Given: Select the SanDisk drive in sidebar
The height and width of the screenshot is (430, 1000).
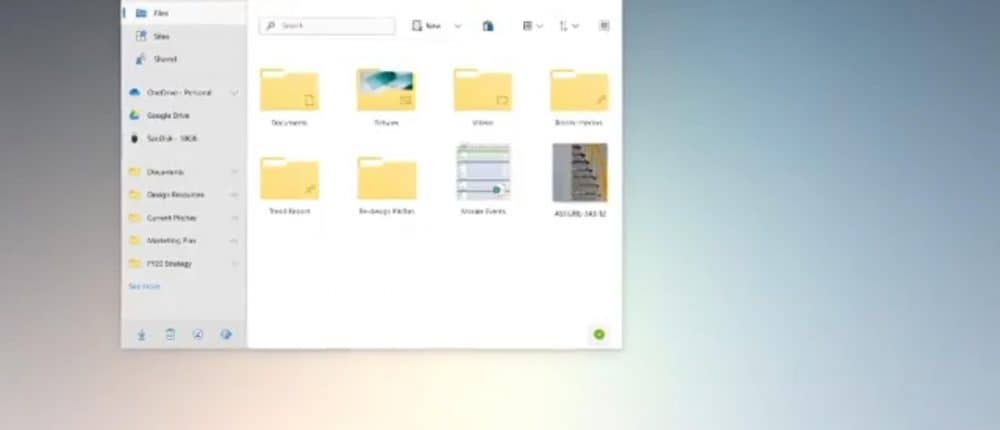Looking at the screenshot, I should [x=171, y=138].
